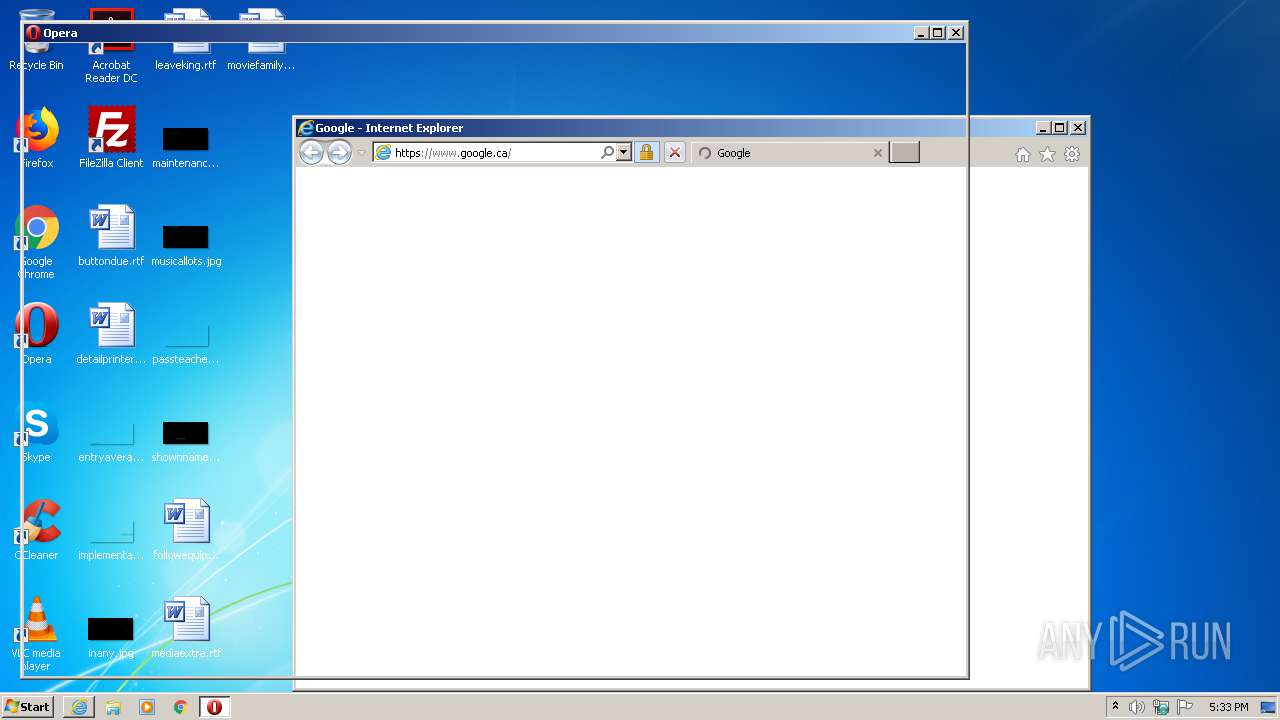
Task: Click Skype desktop shortcut
Action: coord(36,432)
